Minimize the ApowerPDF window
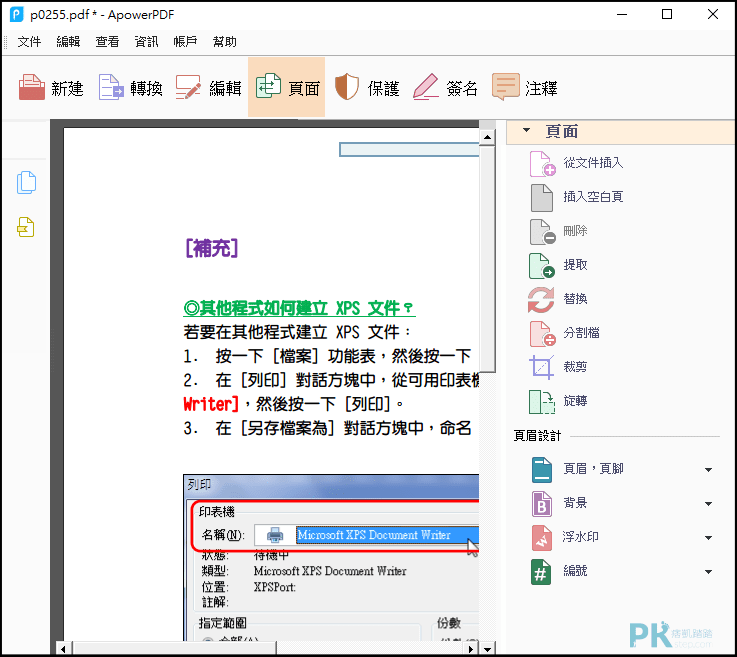Viewport: 737px width, 657px height. (x=622, y=15)
